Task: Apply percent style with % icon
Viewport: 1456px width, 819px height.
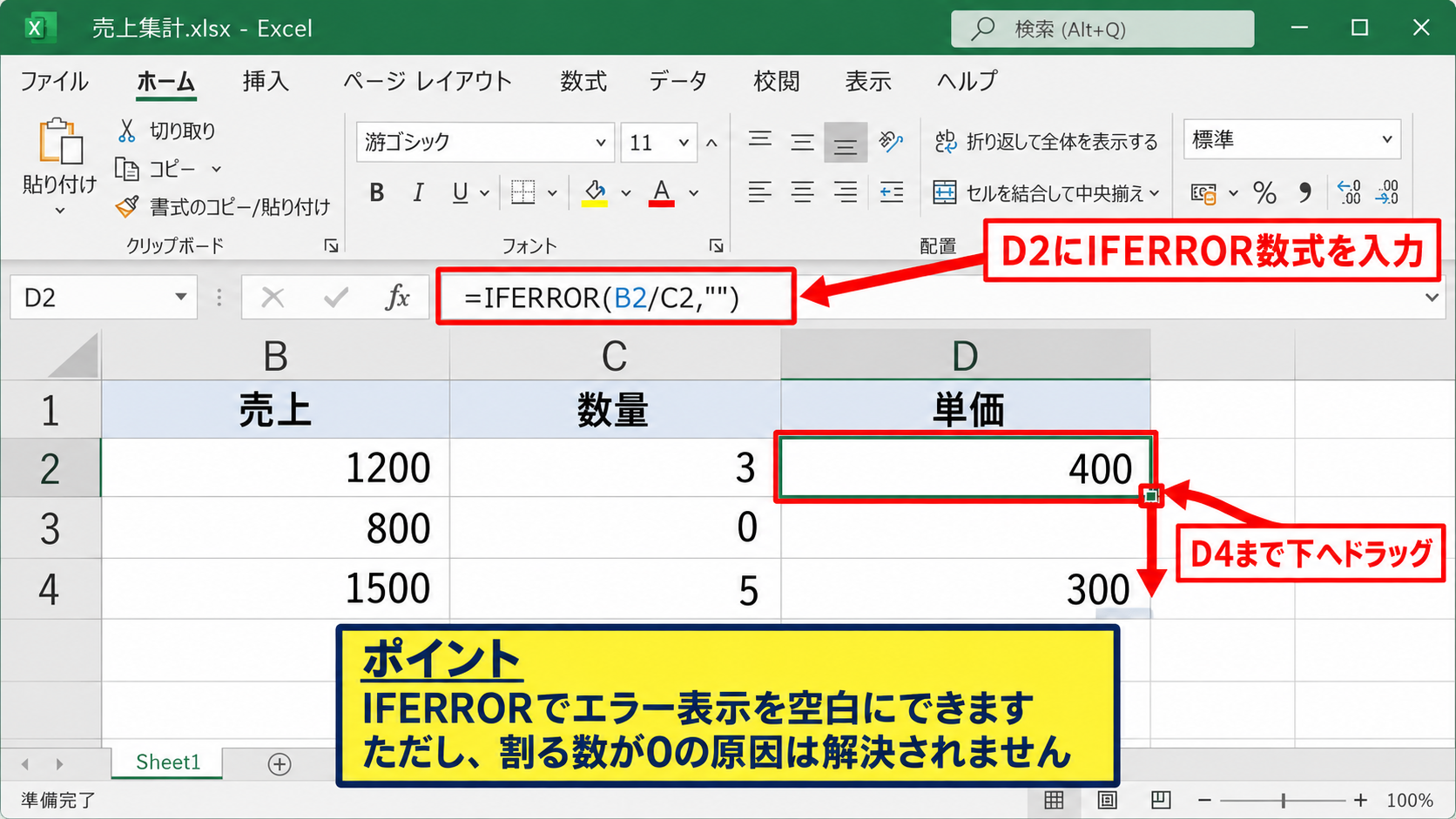Action: pyautogui.click(x=1264, y=192)
